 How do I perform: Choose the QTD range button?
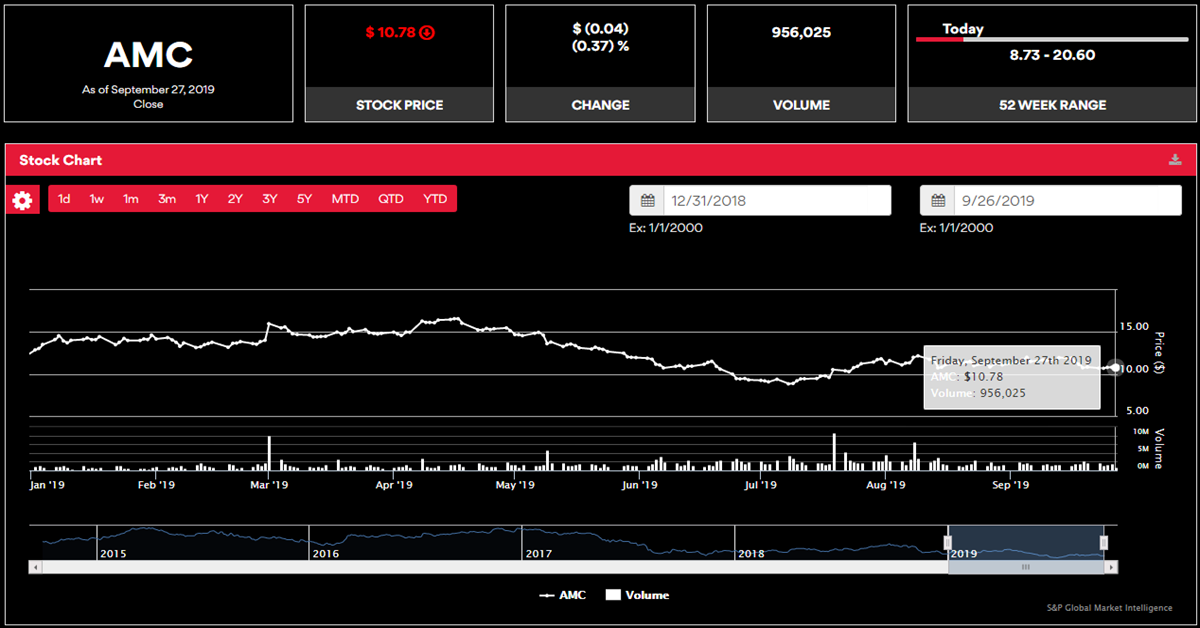click(391, 199)
